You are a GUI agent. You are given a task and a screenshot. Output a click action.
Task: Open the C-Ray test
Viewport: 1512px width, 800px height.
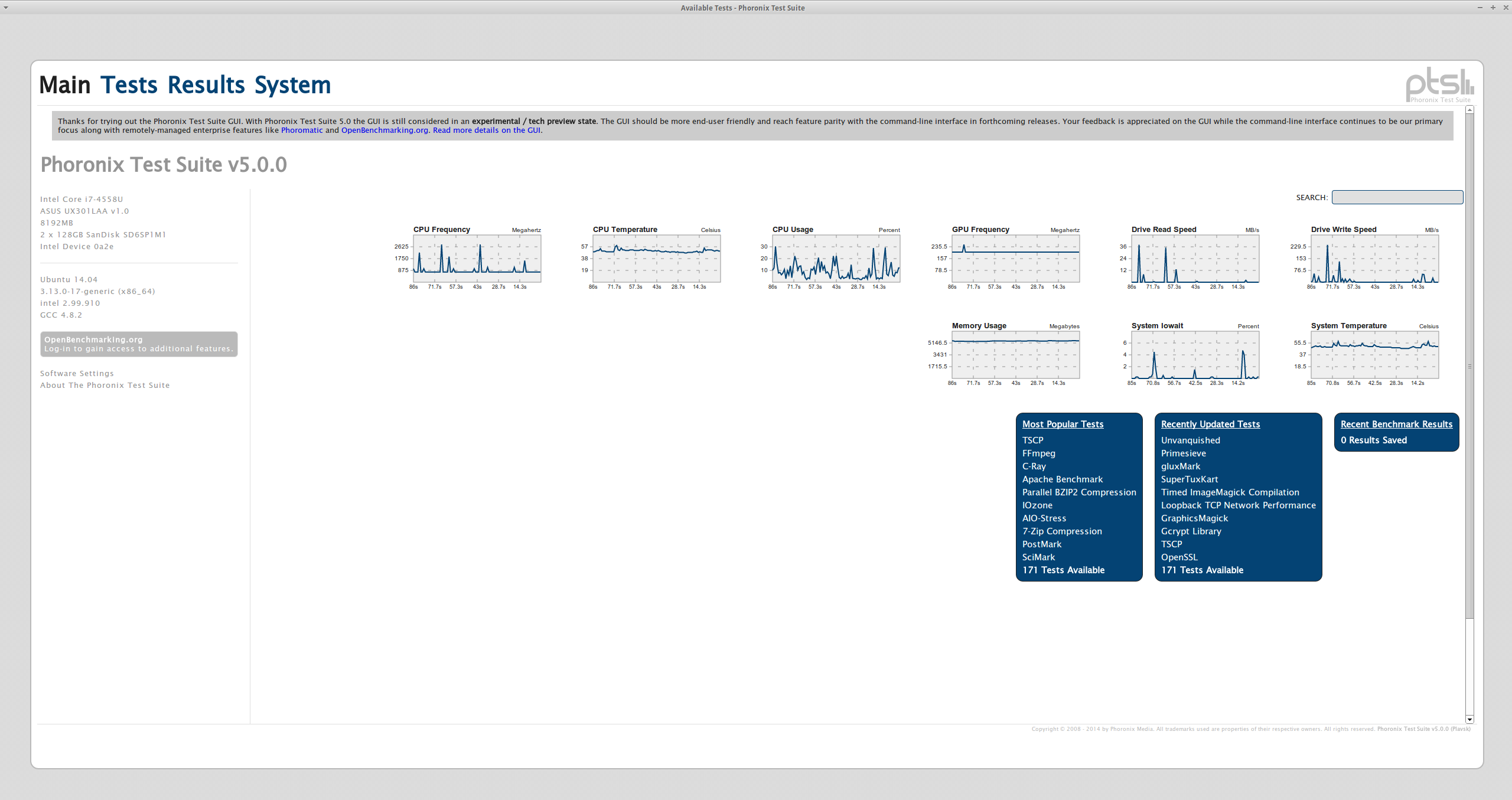(x=1034, y=466)
